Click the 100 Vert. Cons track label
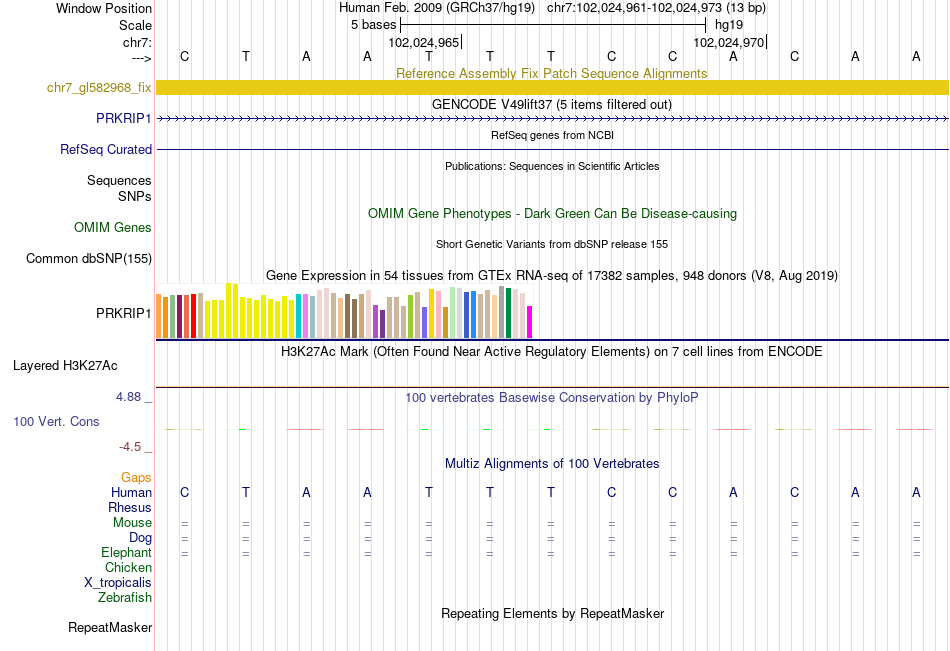This screenshot has width=950, height=651. tap(56, 421)
